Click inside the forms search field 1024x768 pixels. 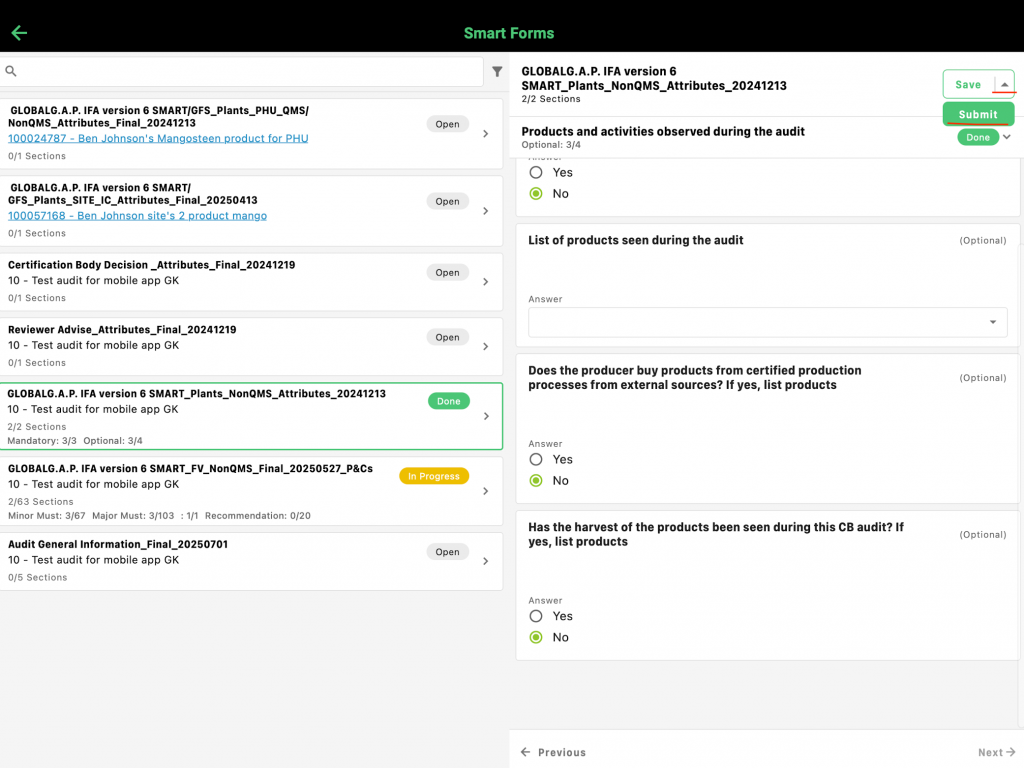[x=250, y=72]
